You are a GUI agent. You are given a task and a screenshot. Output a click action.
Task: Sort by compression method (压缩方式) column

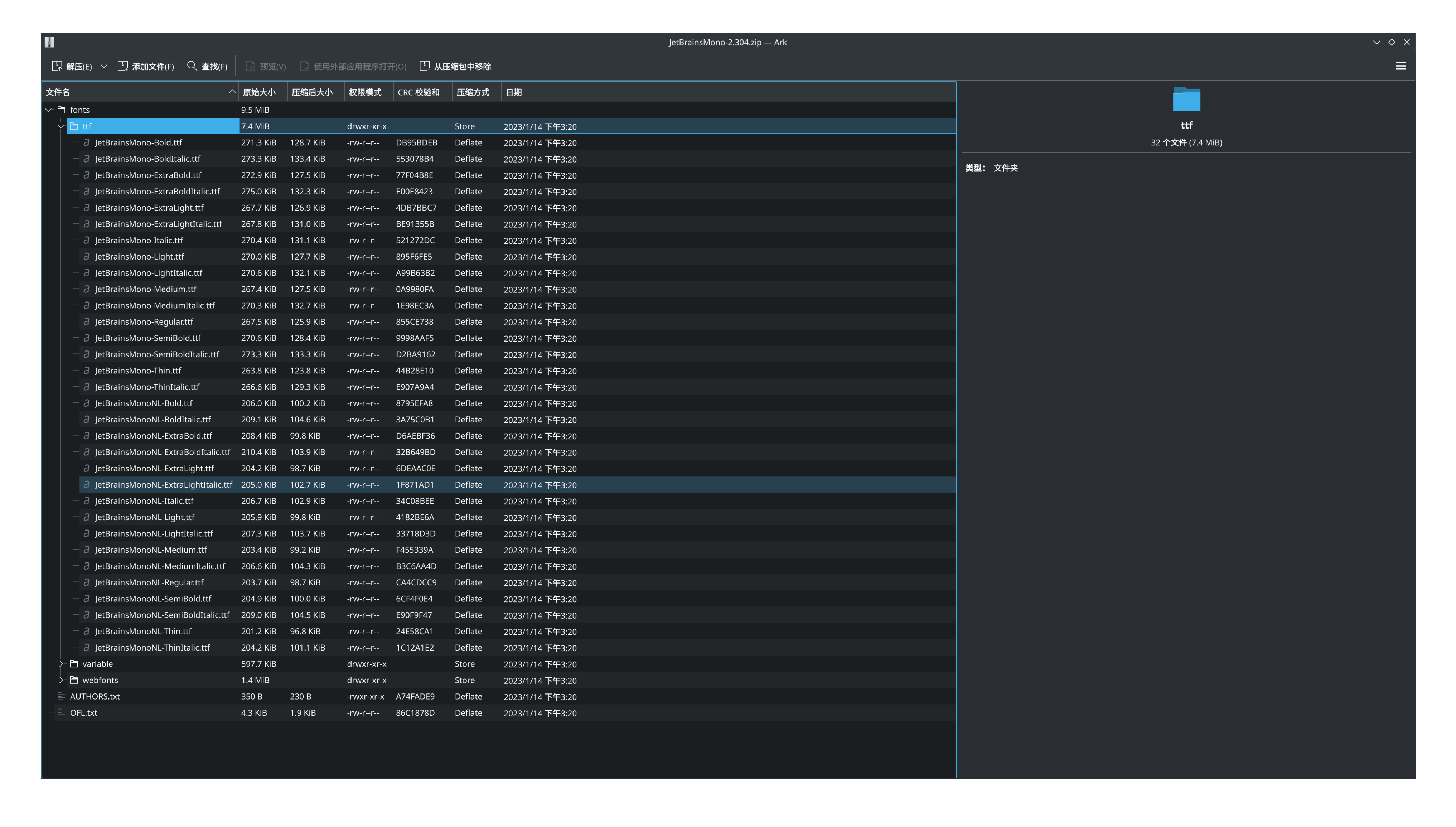pyautogui.click(x=477, y=92)
